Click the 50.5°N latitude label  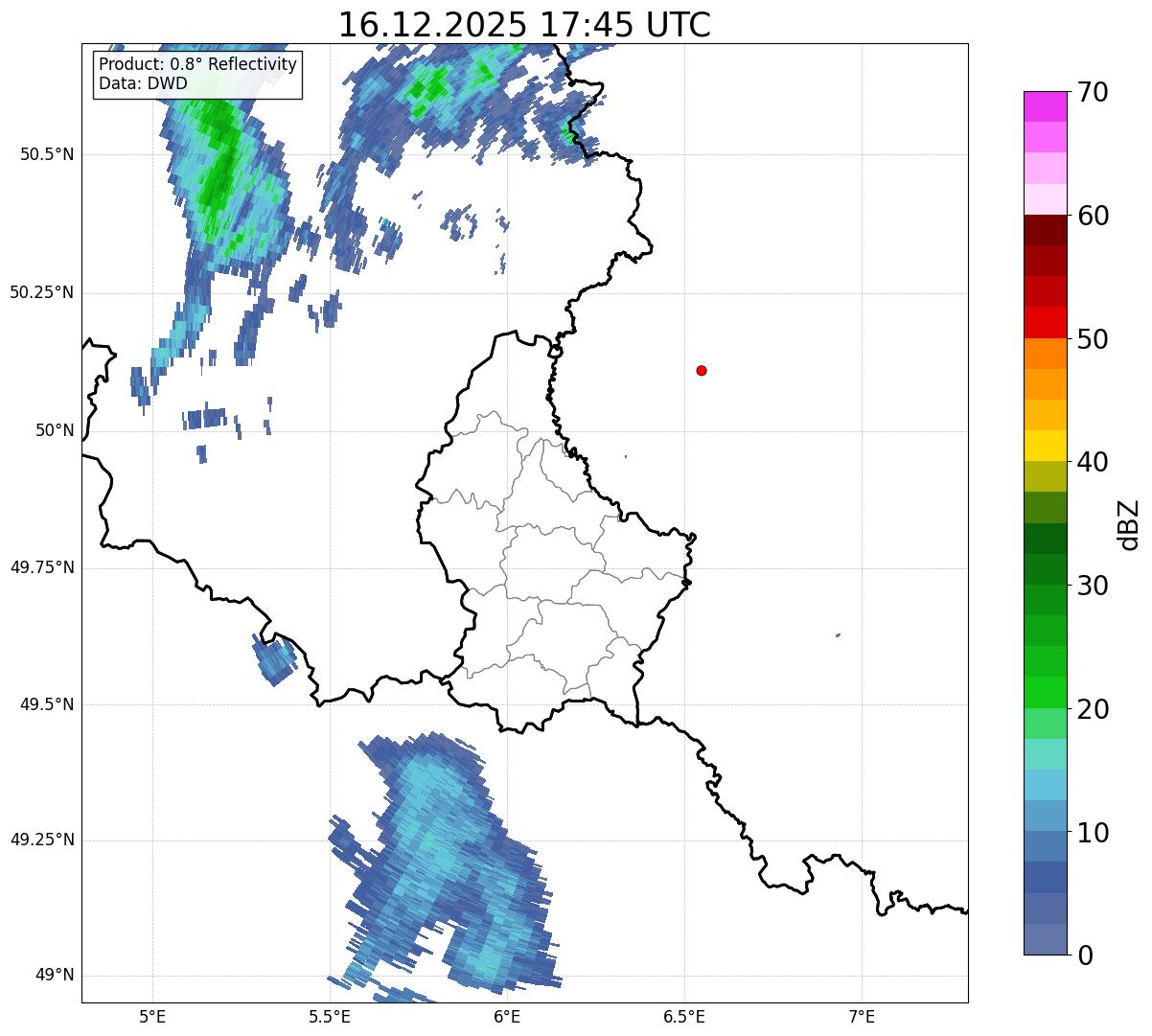(47, 154)
